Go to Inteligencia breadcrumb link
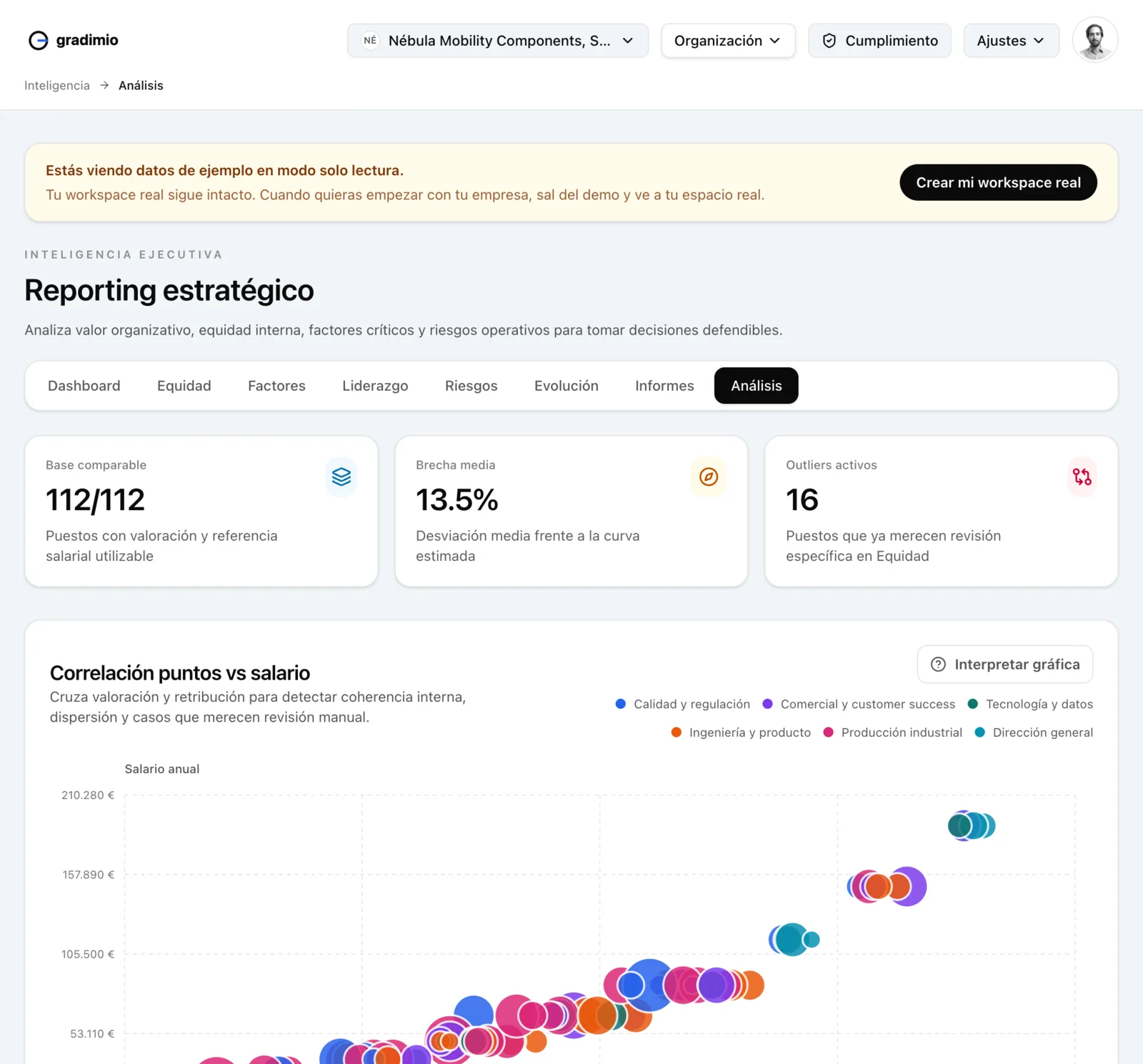This screenshot has width=1143, height=1064. 57,85
